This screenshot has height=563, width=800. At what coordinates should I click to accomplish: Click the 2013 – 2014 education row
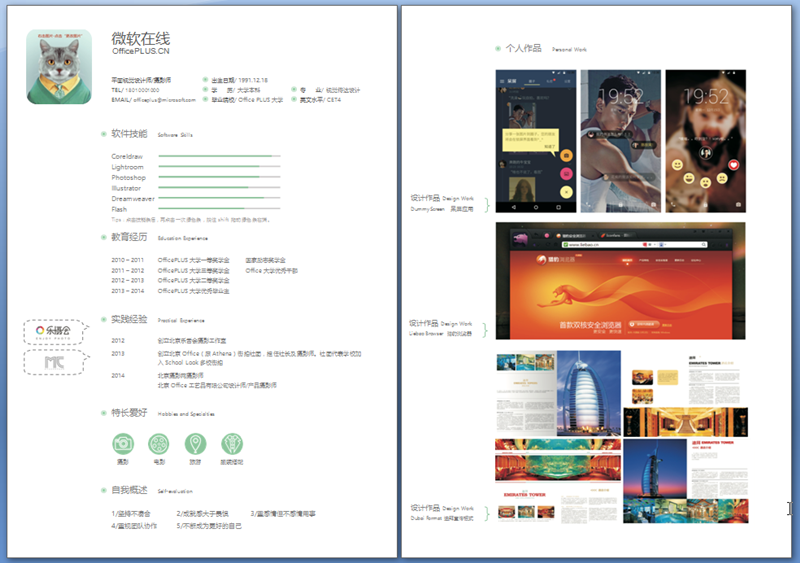tap(170, 291)
